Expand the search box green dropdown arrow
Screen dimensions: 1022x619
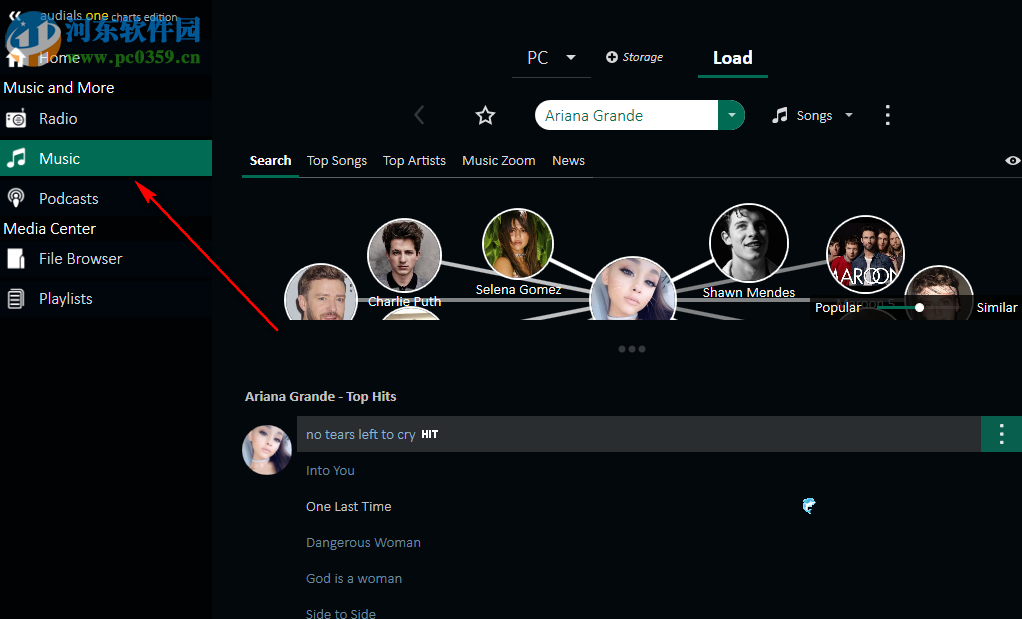(x=731, y=115)
